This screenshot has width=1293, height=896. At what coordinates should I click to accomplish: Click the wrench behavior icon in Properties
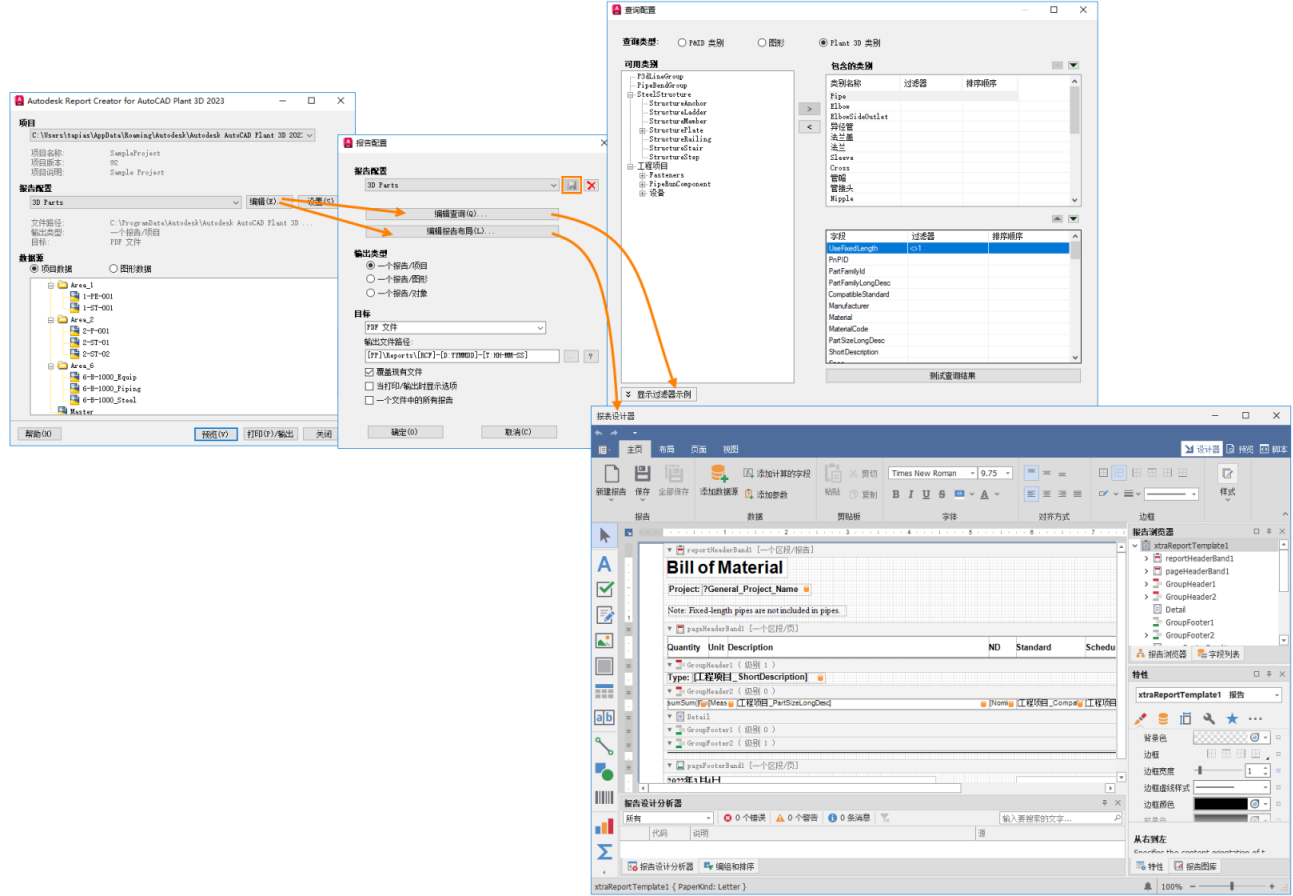pos(1208,719)
